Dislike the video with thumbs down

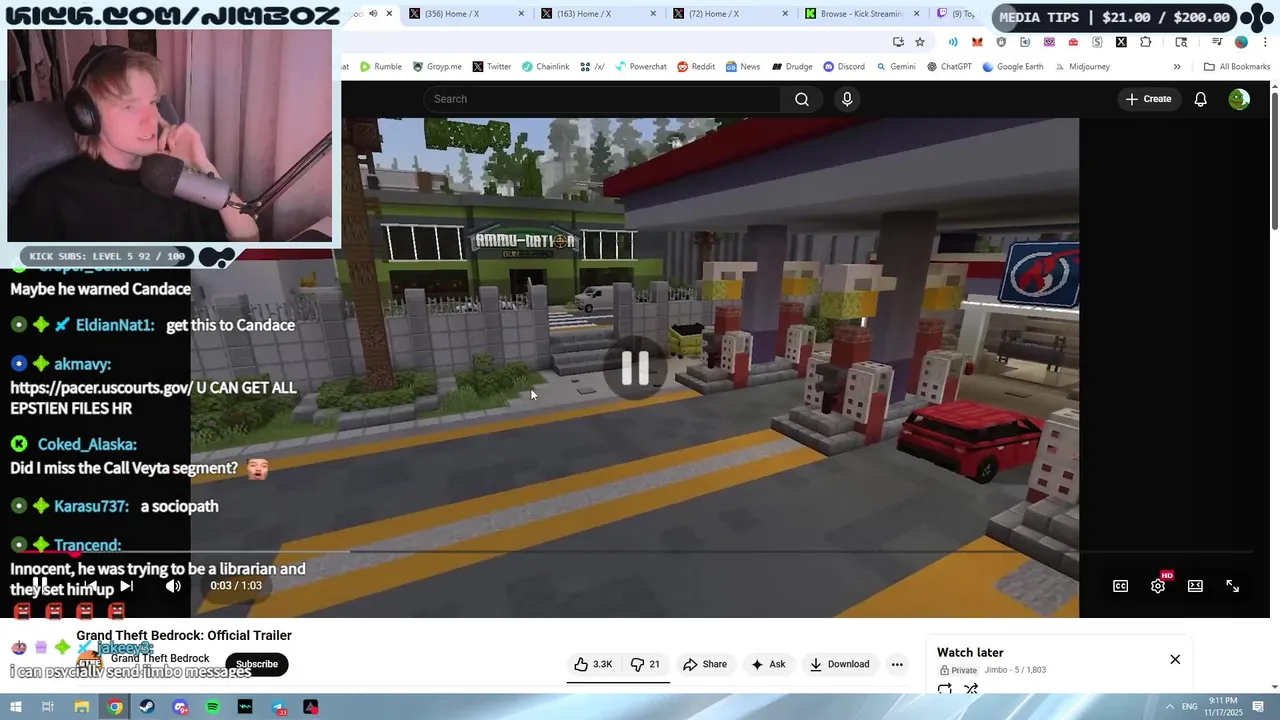(x=645, y=664)
